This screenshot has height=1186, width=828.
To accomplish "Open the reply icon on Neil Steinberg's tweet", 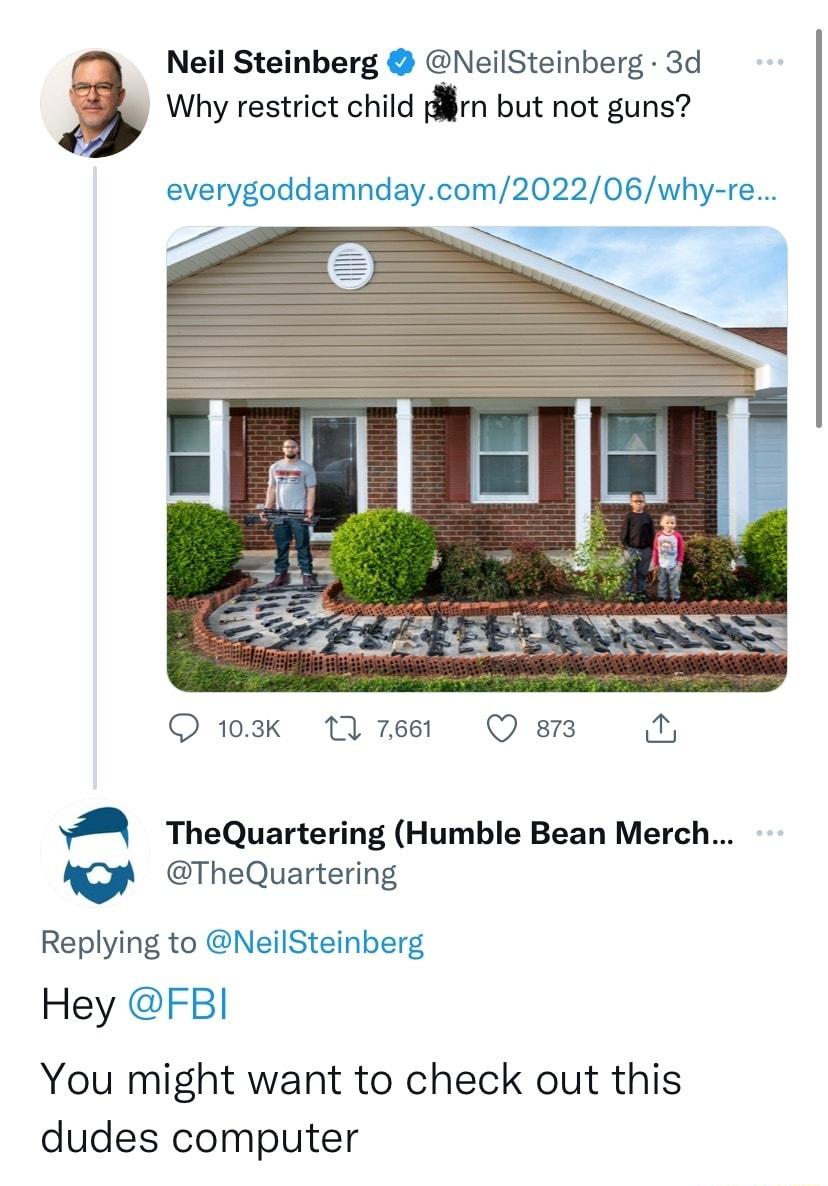I will 183,728.
